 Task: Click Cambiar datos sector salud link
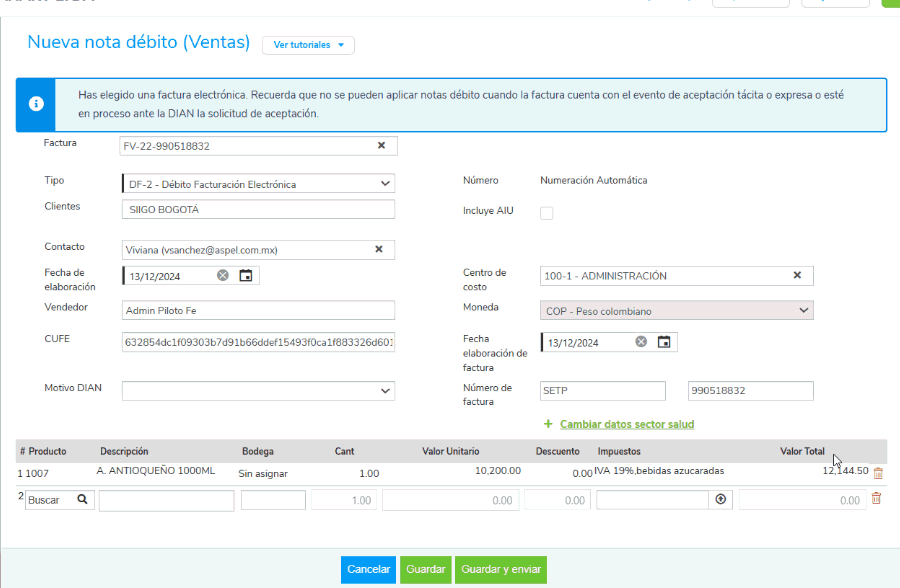[626, 424]
